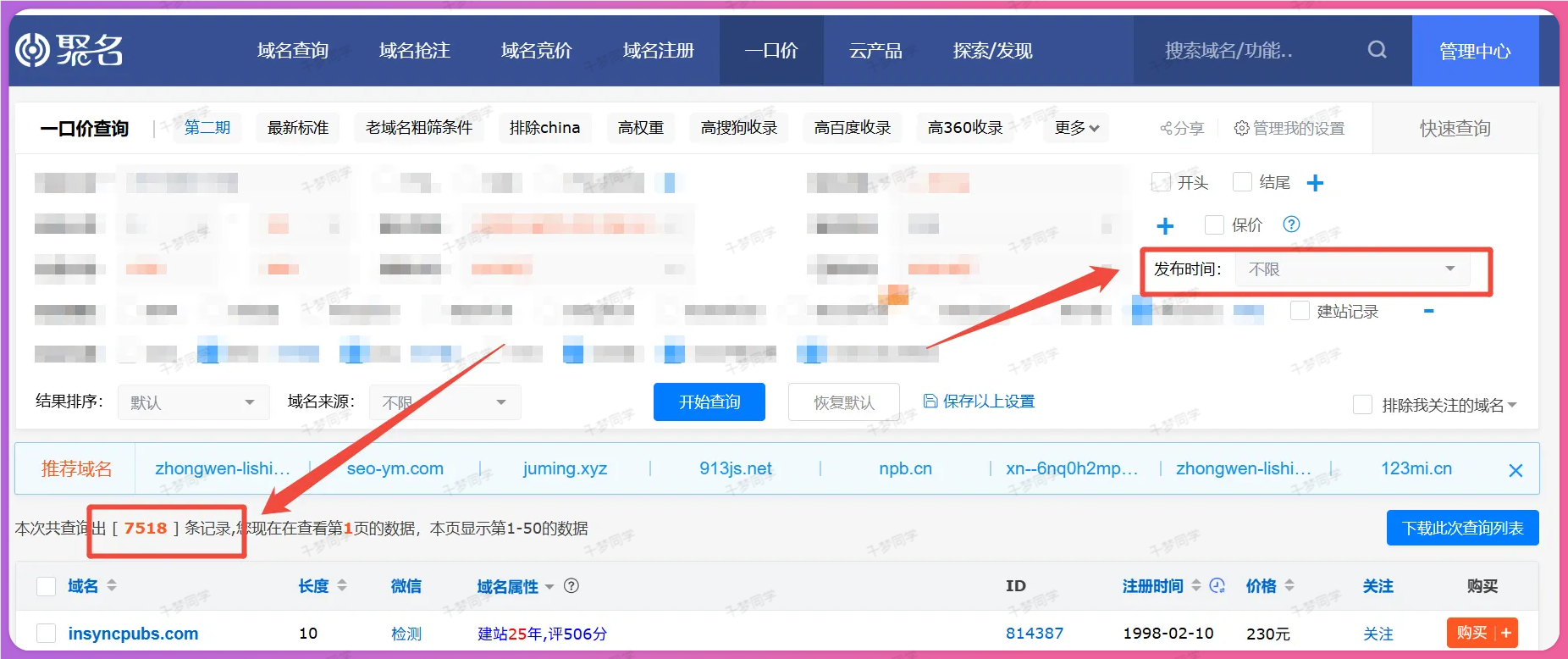Open 探索/发现 nav menu

click(993, 51)
